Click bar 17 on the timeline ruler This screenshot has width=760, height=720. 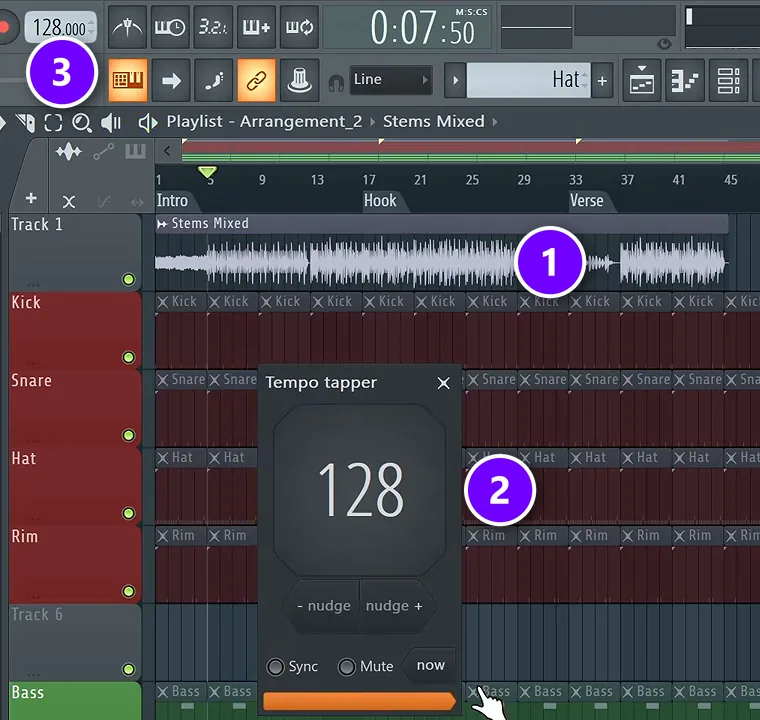tap(369, 180)
